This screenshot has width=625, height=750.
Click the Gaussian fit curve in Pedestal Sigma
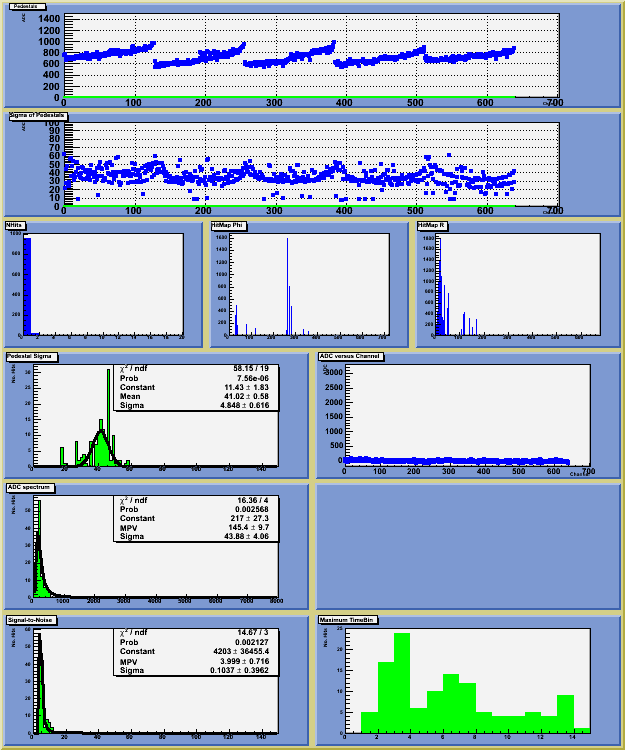[x=101, y=432]
